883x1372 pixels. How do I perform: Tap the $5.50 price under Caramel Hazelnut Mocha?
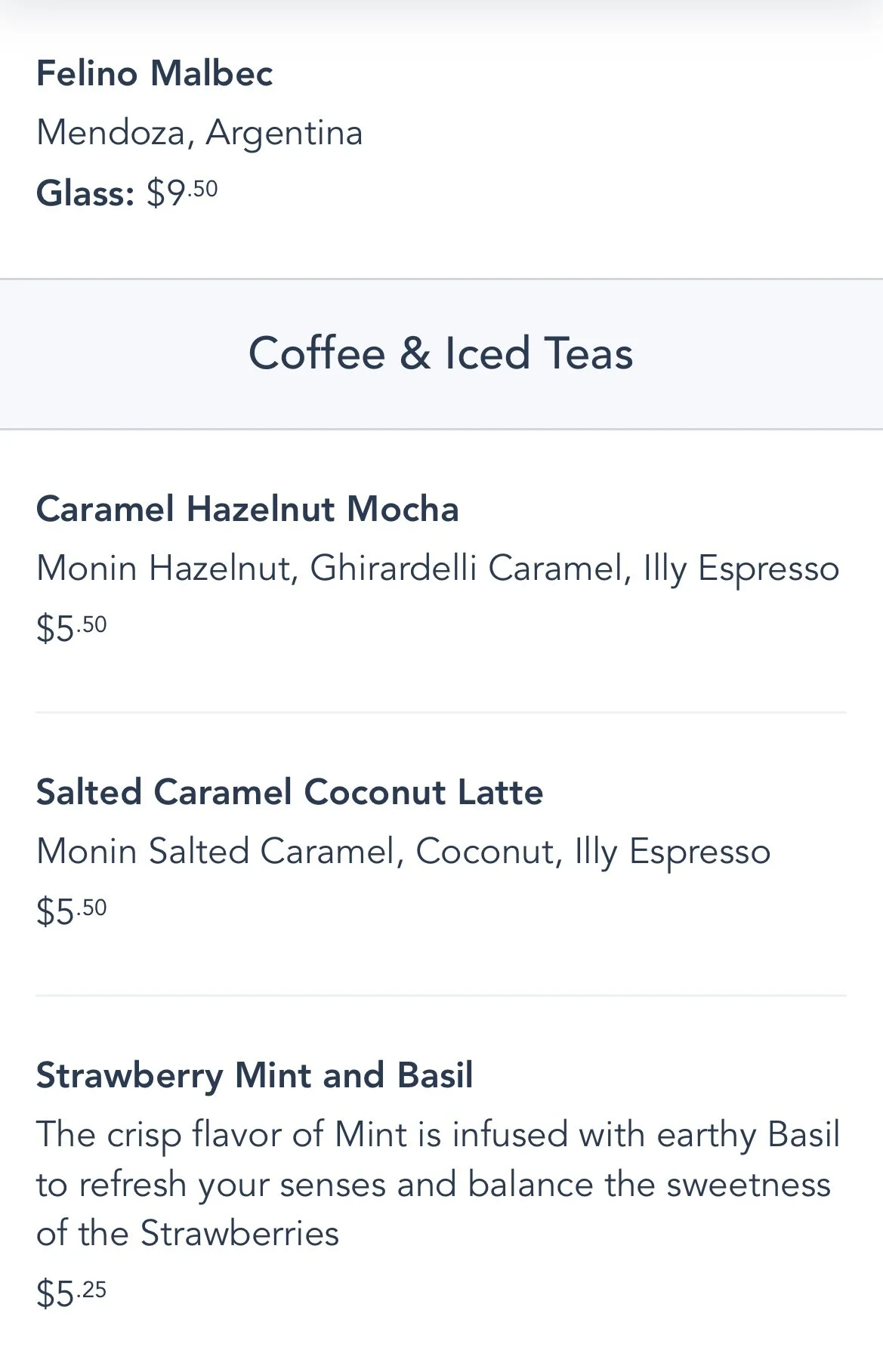click(72, 628)
